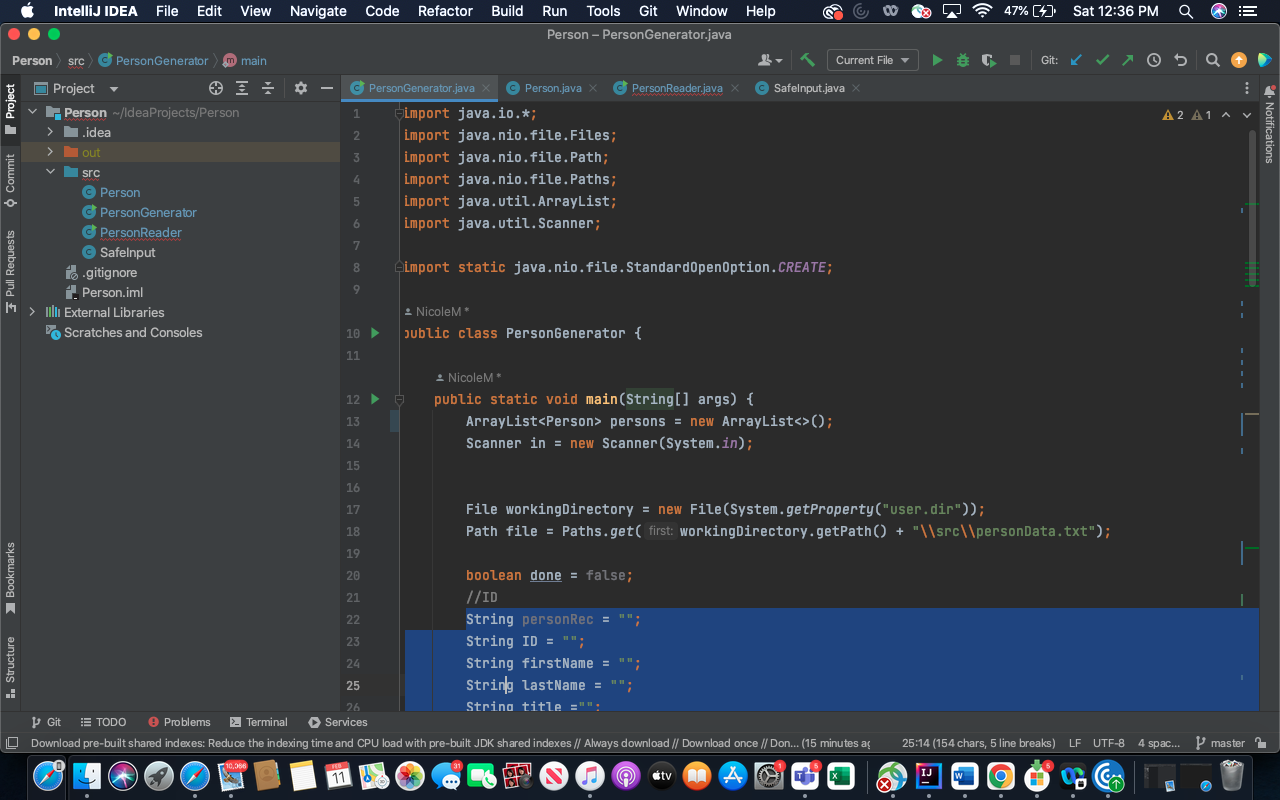Click the LF line separator widget
This screenshot has height=800, width=1280.
tap(1075, 743)
